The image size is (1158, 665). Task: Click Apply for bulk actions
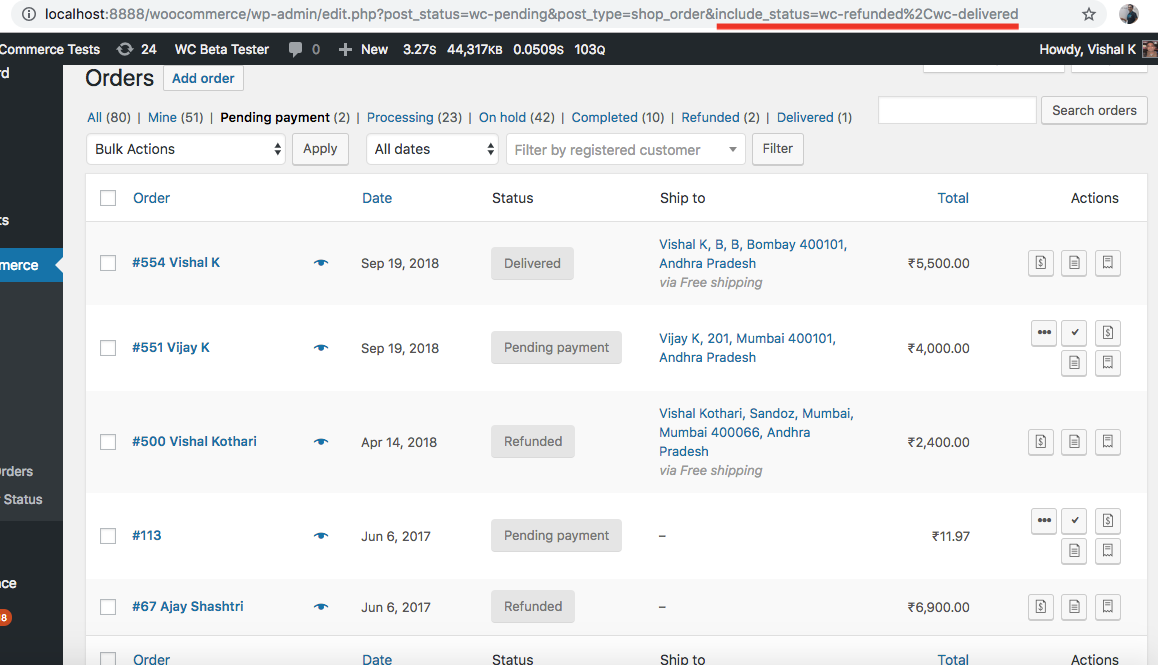[x=320, y=149]
